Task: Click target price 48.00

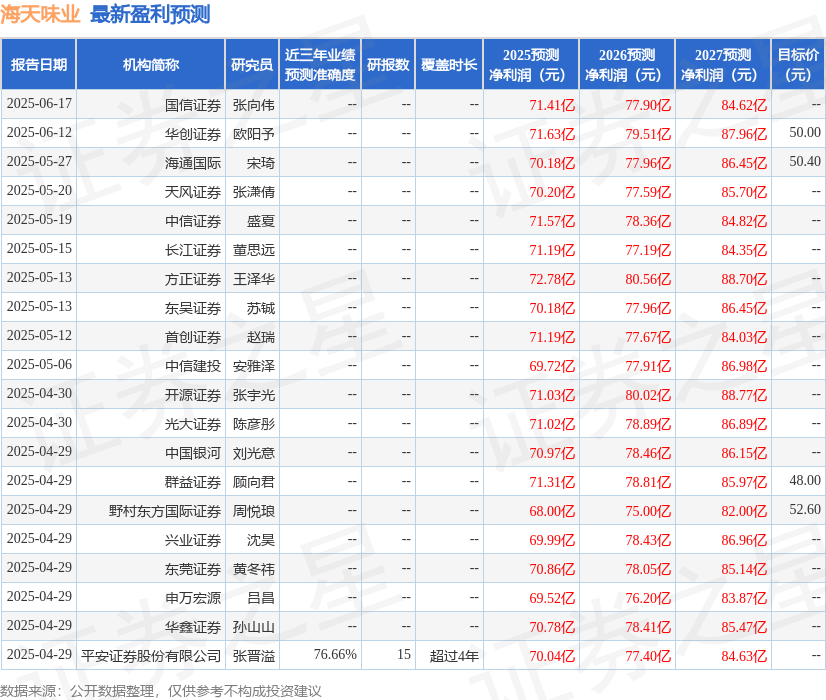Action: coord(805,480)
